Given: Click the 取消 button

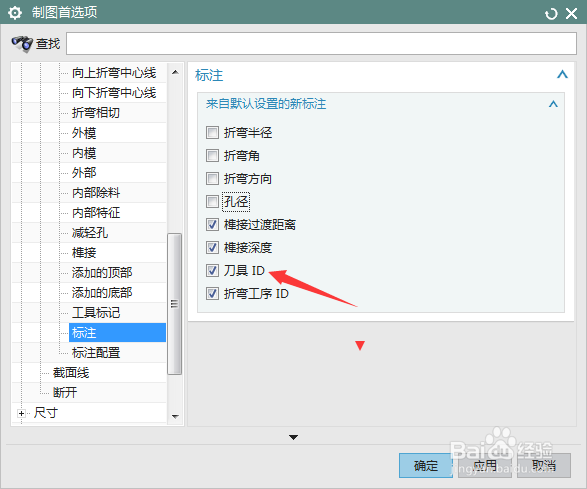Looking at the screenshot, I should [x=544, y=465].
